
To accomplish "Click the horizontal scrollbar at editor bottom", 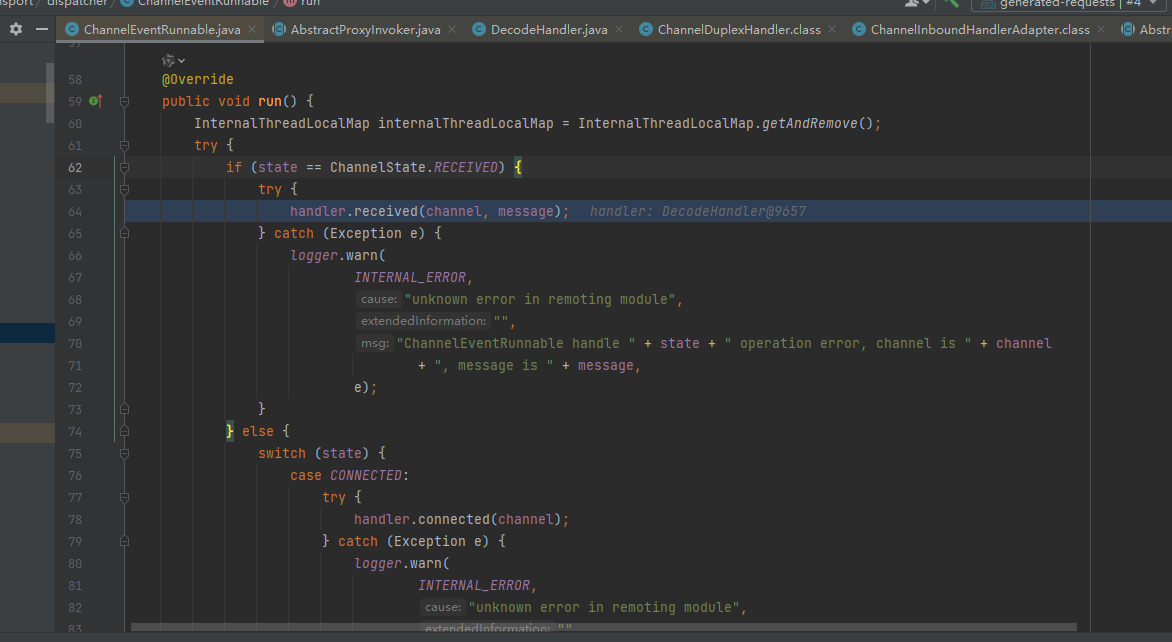I will (603, 627).
